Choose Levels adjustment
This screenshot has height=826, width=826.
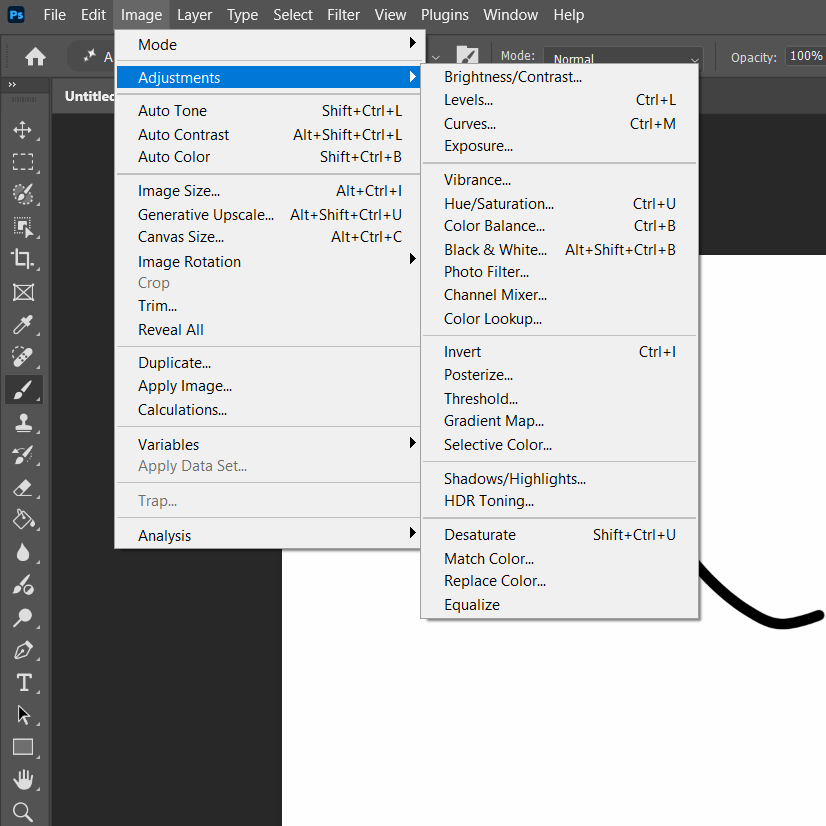pos(559,100)
